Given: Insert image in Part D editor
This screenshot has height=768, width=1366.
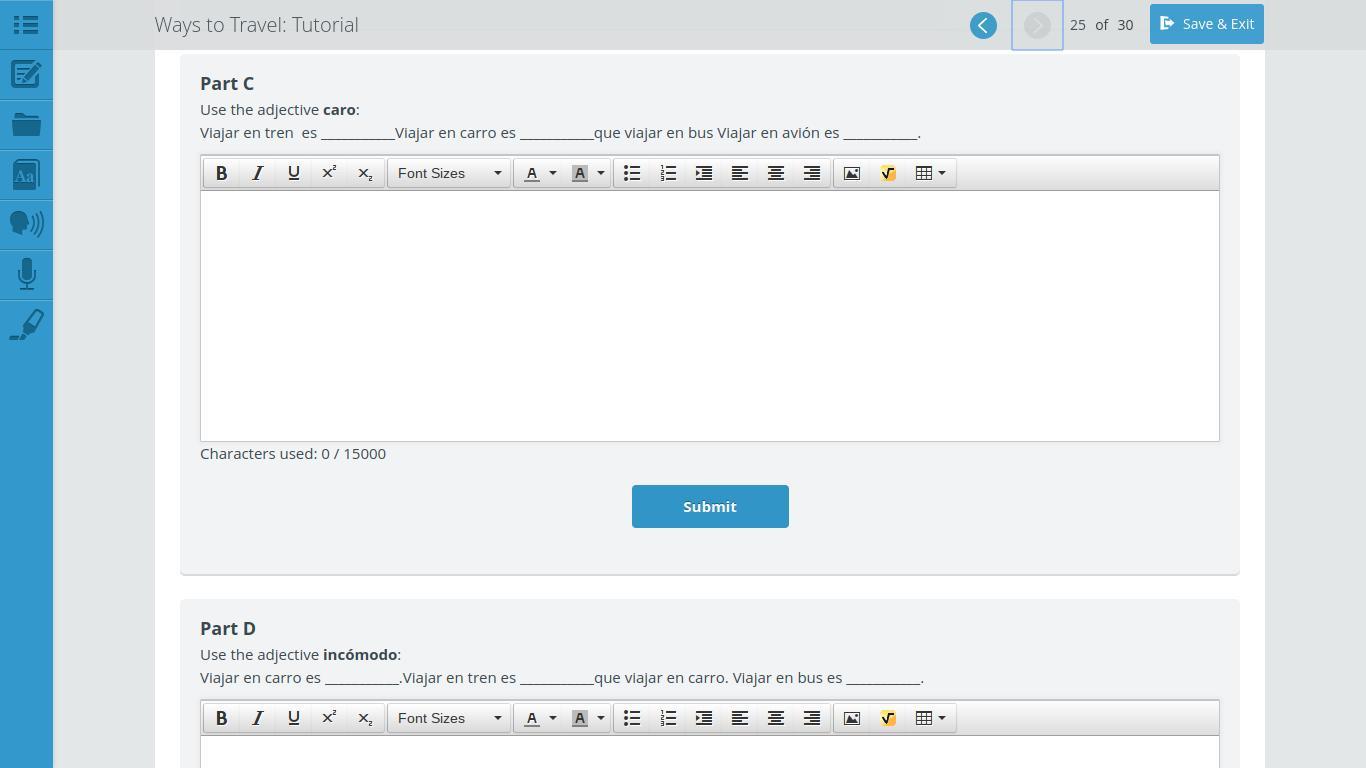Looking at the screenshot, I should pyautogui.click(x=852, y=718).
